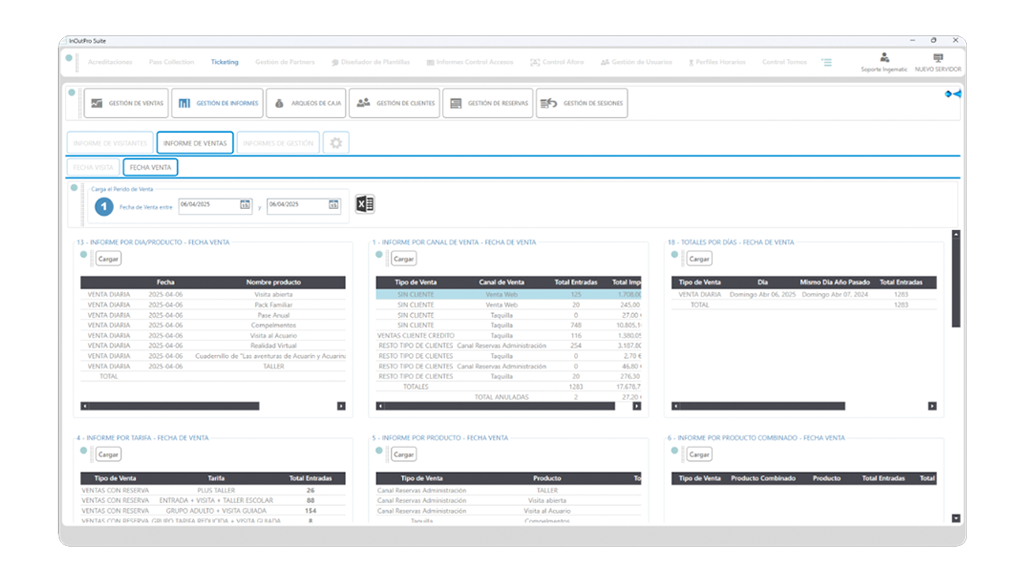This screenshot has height=580, width=1024.
Task: Open the Ticketing menu item
Action: pos(225,62)
